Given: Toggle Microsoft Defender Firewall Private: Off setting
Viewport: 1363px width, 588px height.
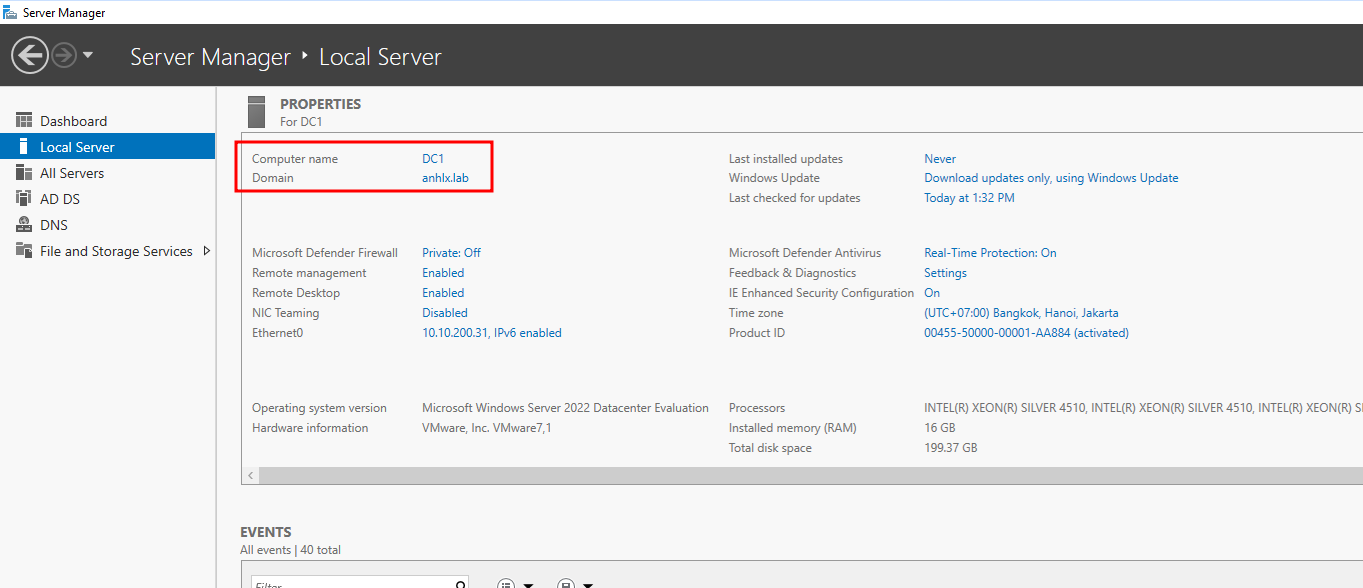Looking at the screenshot, I should (451, 253).
